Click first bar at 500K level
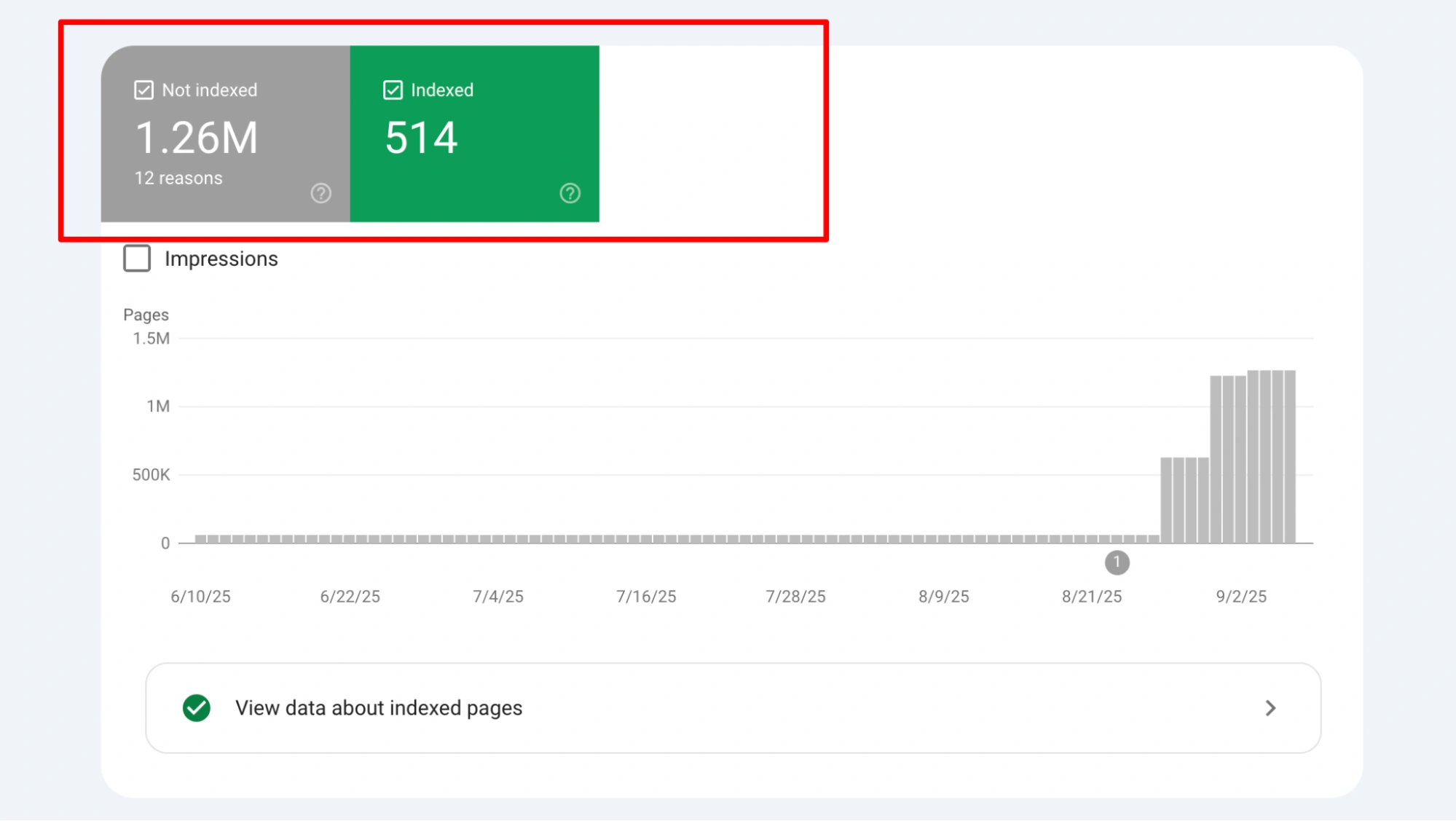Screen dimensions: 1456x821 [1167, 500]
